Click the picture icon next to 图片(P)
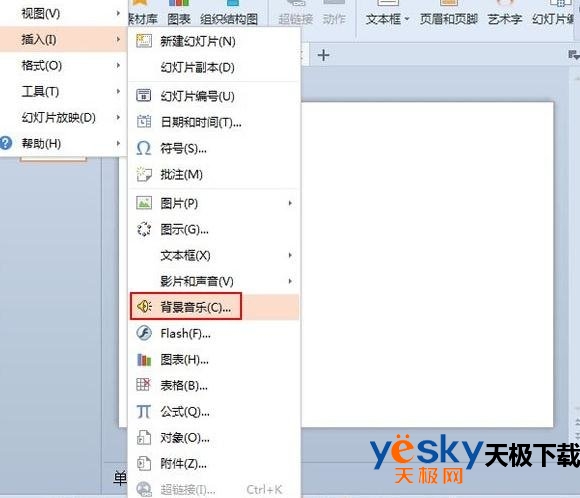 [x=144, y=203]
